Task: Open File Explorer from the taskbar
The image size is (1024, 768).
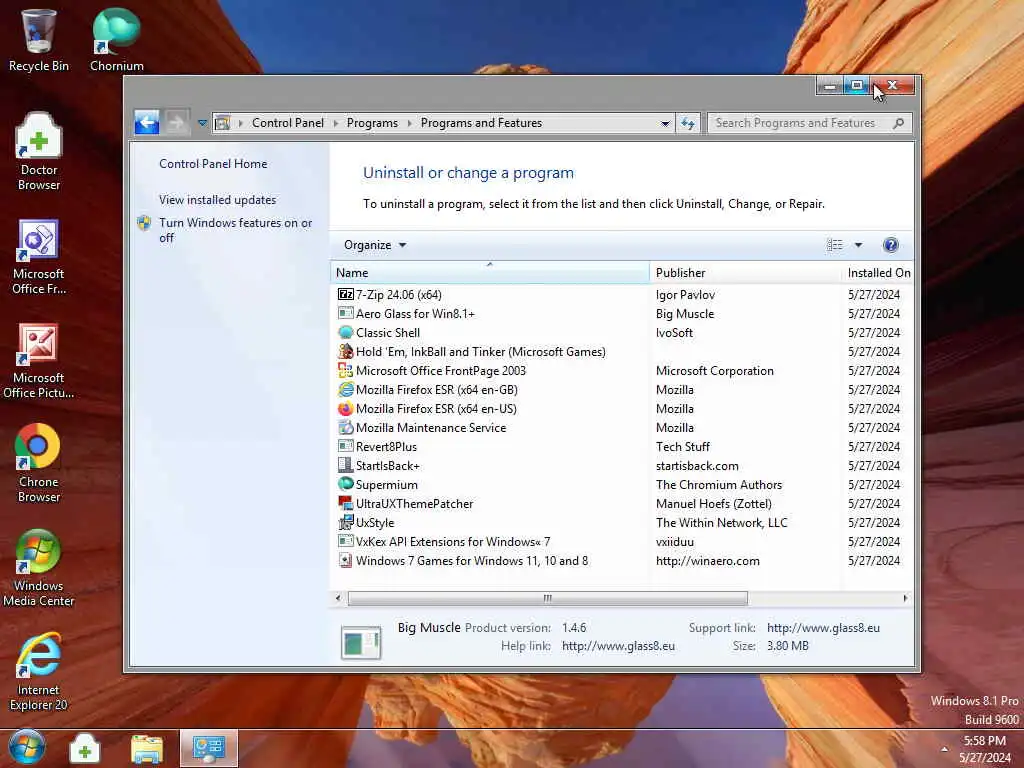Action: [x=147, y=748]
